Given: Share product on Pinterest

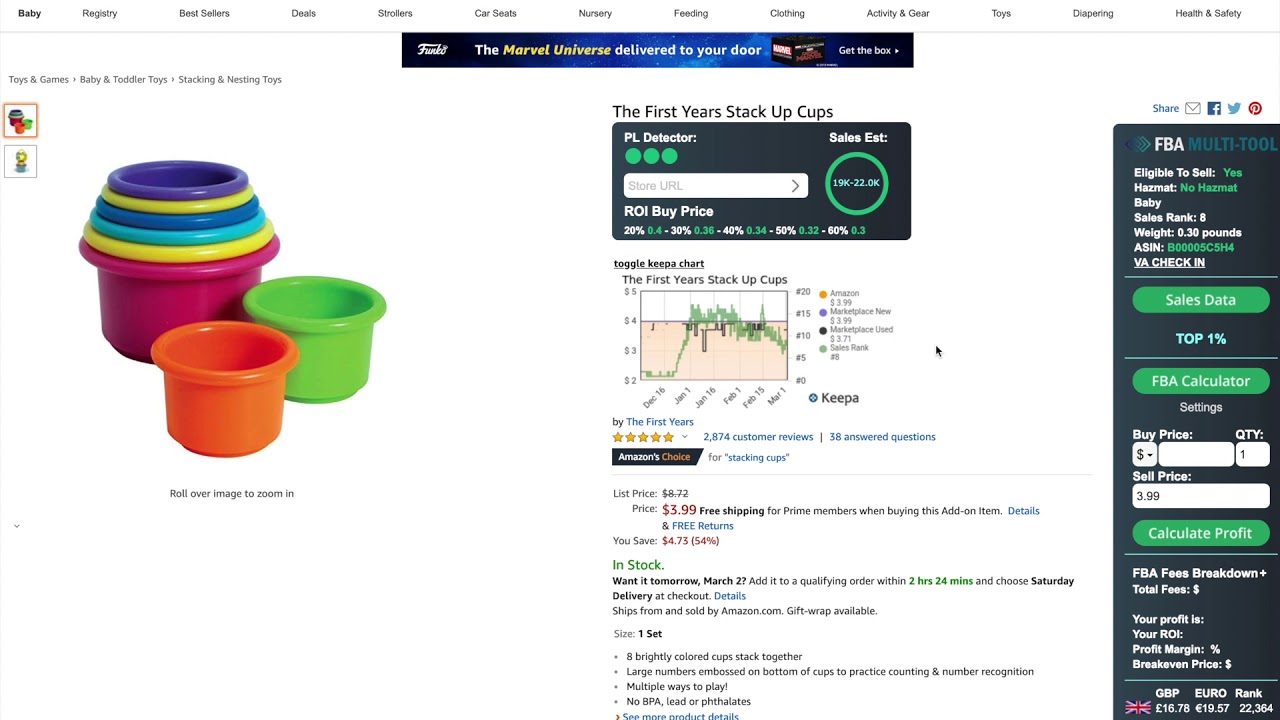Looking at the screenshot, I should pyautogui.click(x=1255, y=108).
